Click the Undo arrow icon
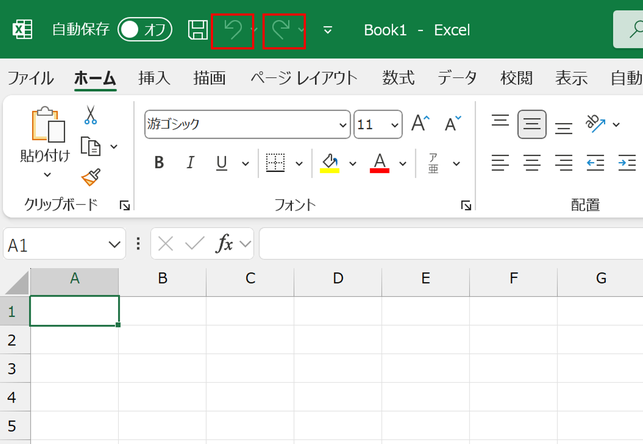The height and width of the screenshot is (444, 643). pos(233,30)
